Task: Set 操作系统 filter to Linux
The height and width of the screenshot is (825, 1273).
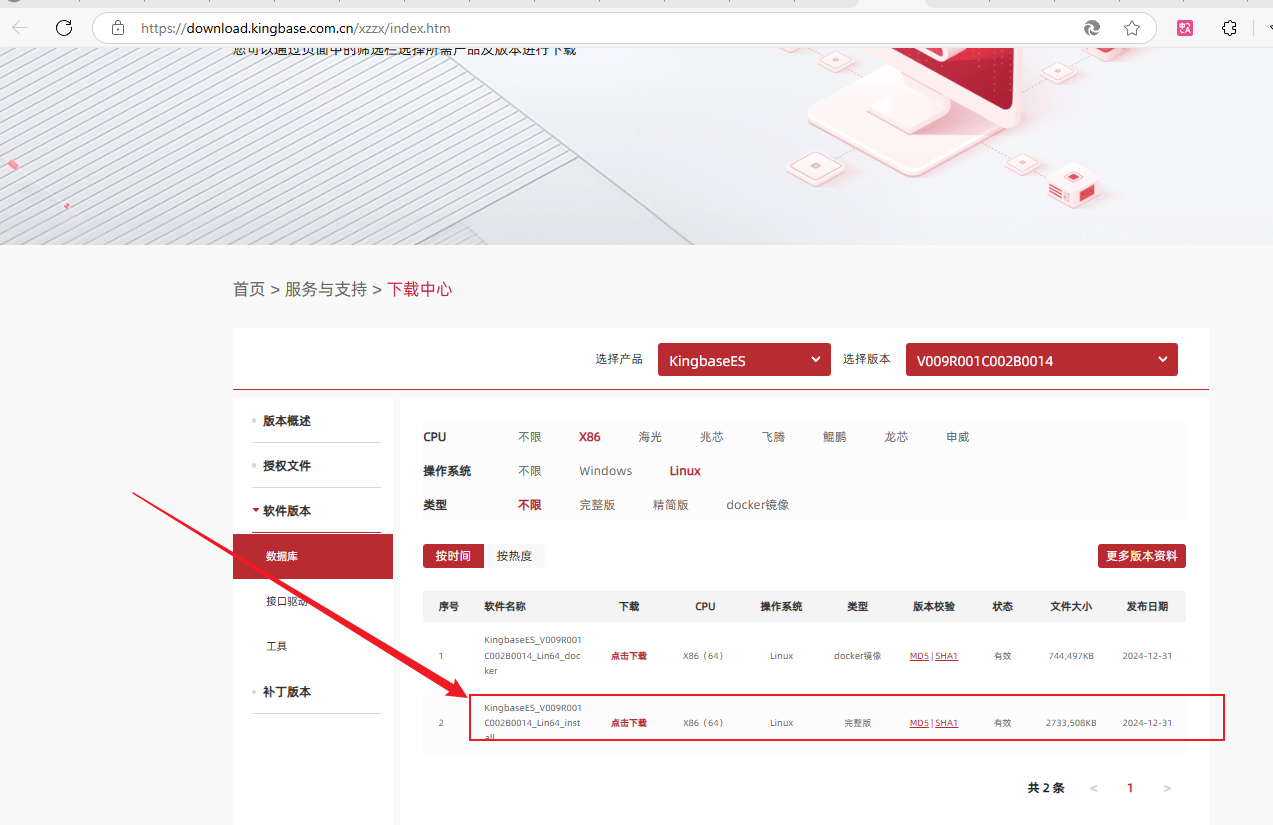Action: (x=685, y=471)
